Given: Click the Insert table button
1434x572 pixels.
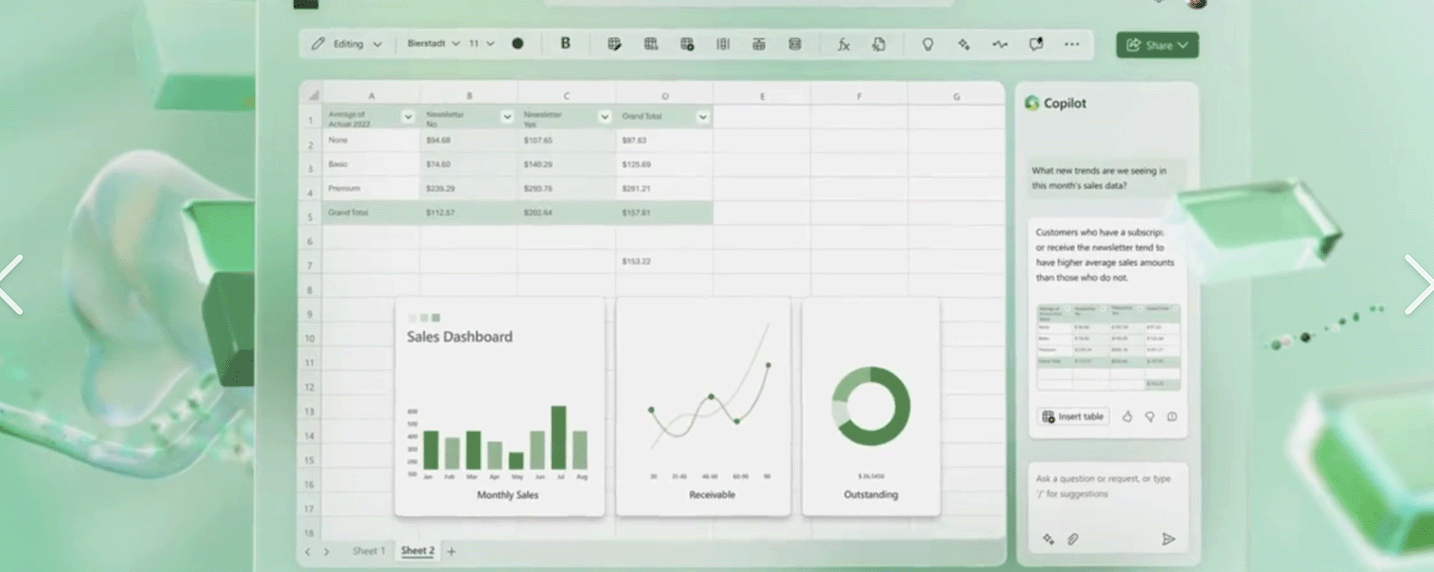Looking at the screenshot, I should (1073, 417).
